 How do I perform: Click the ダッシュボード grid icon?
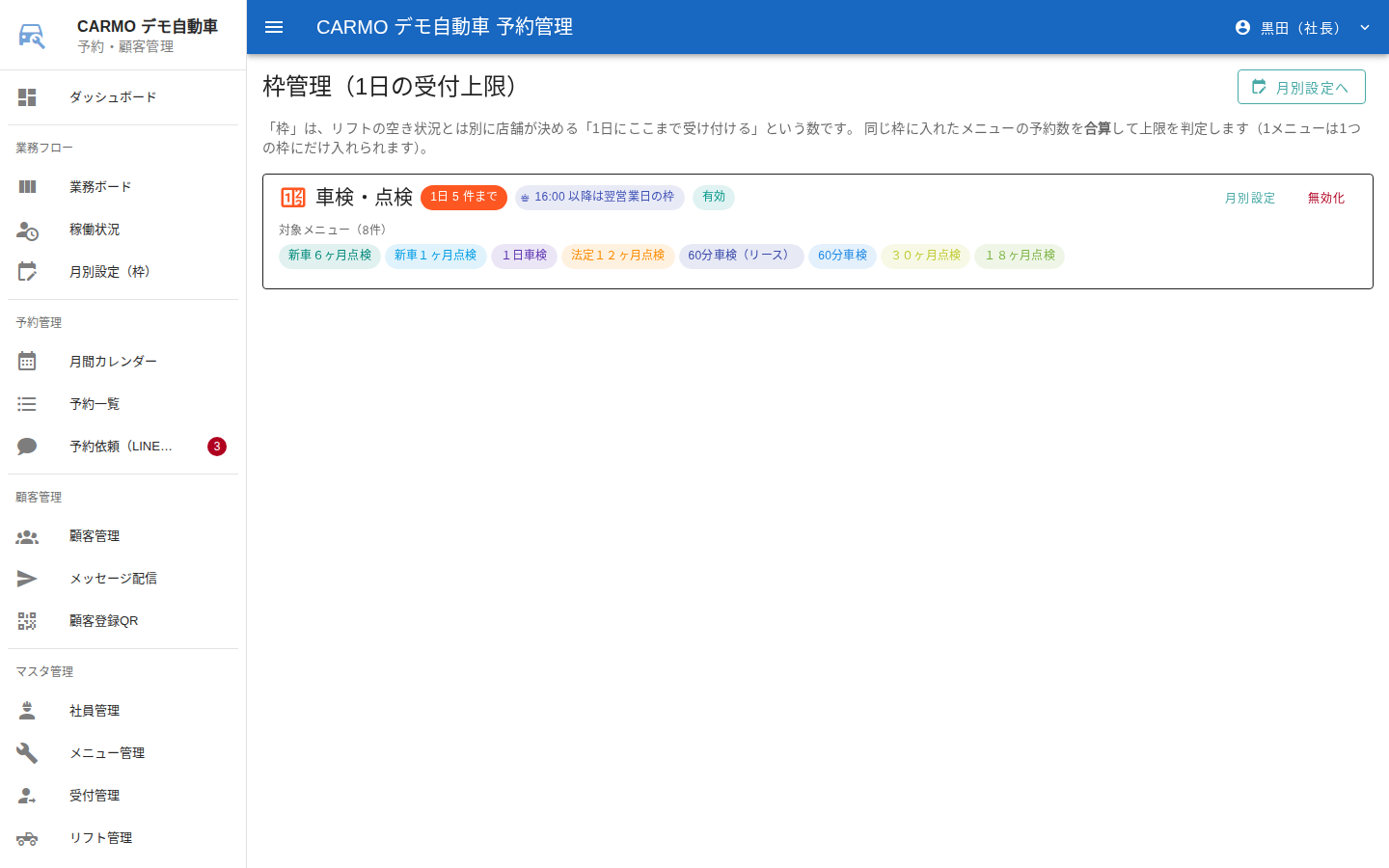coord(27,97)
